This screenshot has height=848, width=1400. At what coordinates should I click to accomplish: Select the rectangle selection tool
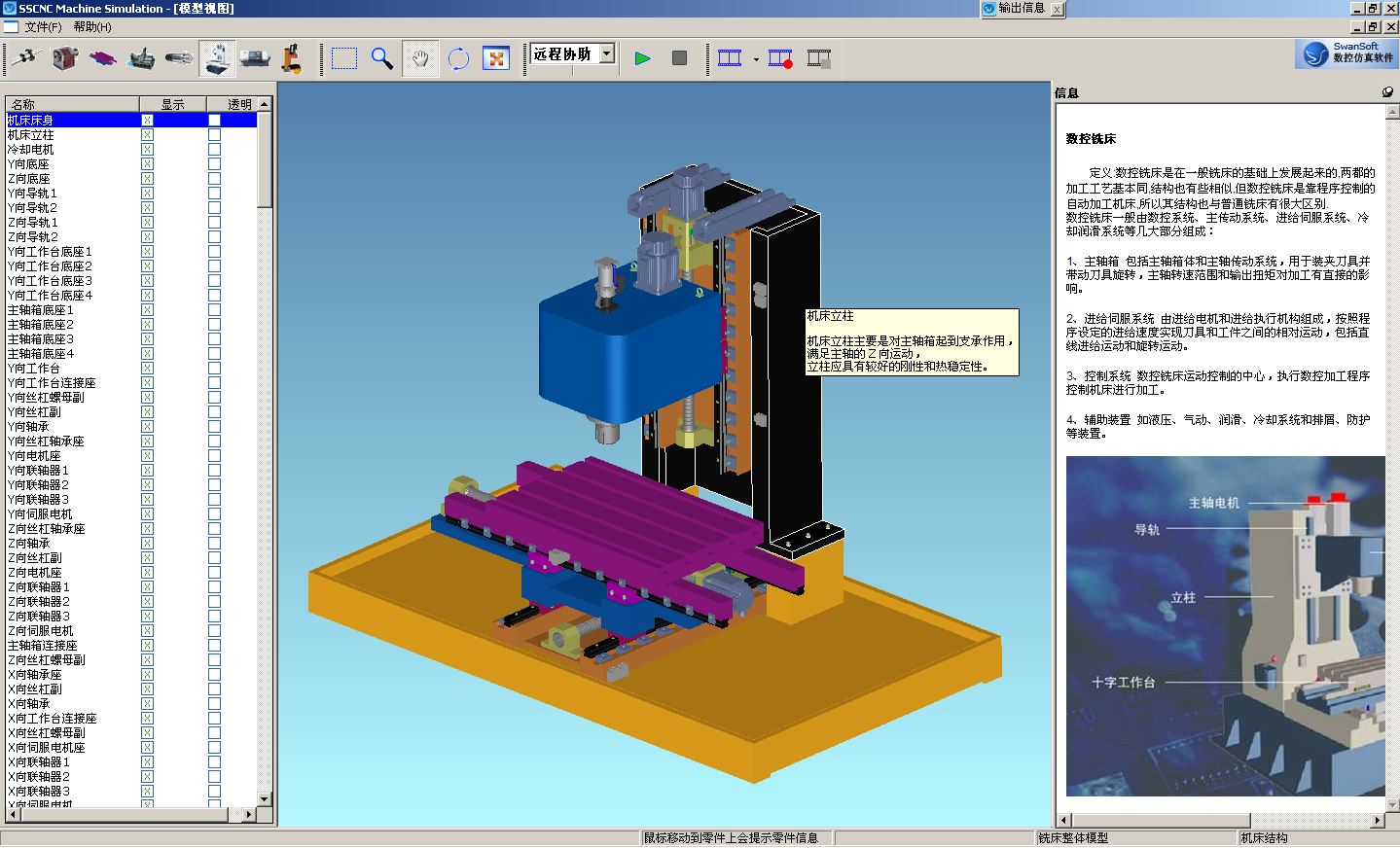pos(344,58)
